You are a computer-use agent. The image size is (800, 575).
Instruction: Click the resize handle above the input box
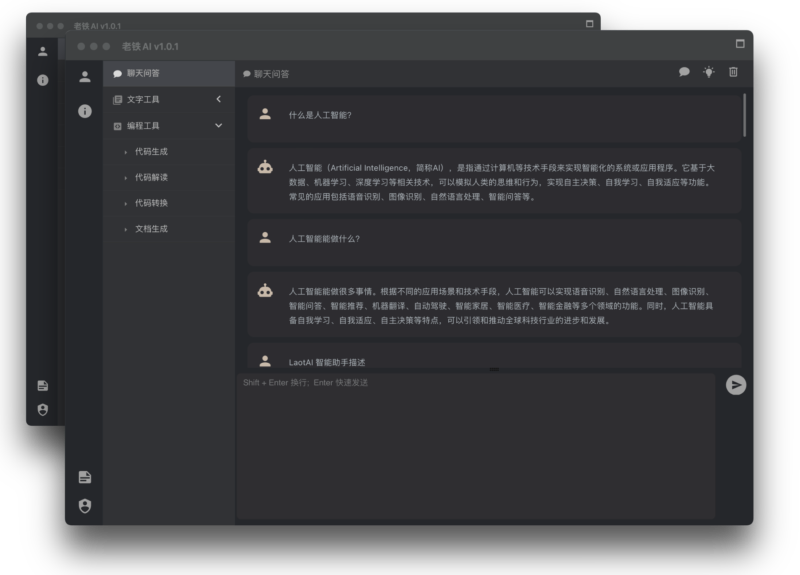[x=493, y=370]
